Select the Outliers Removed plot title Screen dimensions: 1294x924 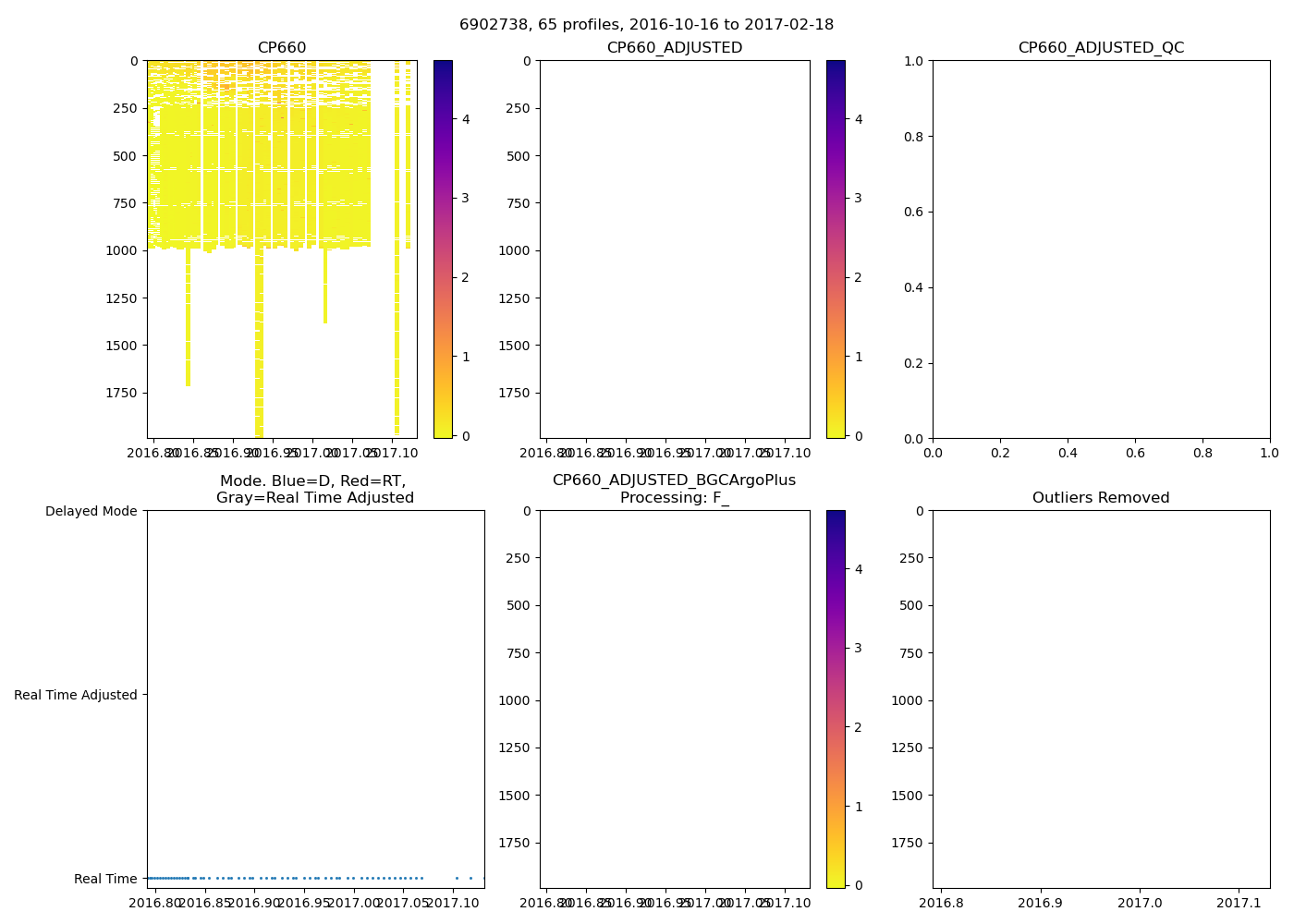tap(1101, 498)
